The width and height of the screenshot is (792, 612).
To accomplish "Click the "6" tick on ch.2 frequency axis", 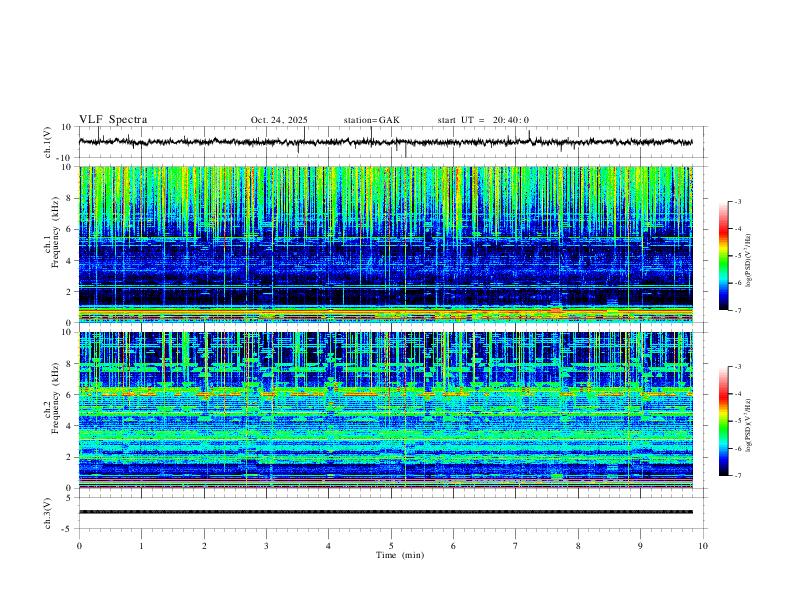I will 70,395.
